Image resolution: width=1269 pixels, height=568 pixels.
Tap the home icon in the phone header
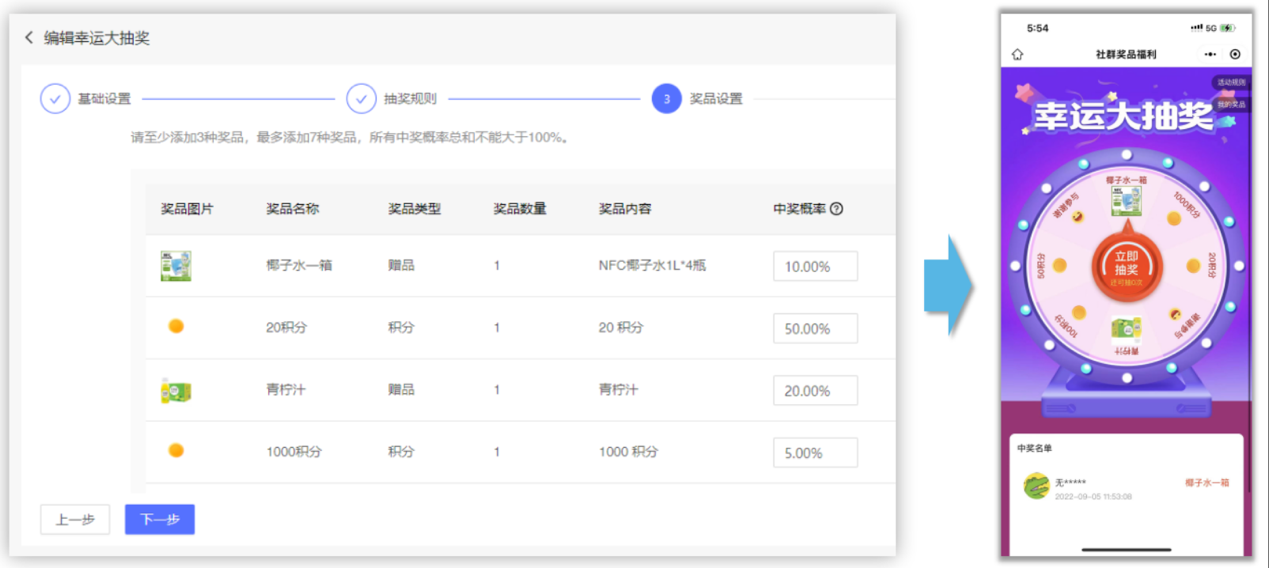tap(1017, 54)
